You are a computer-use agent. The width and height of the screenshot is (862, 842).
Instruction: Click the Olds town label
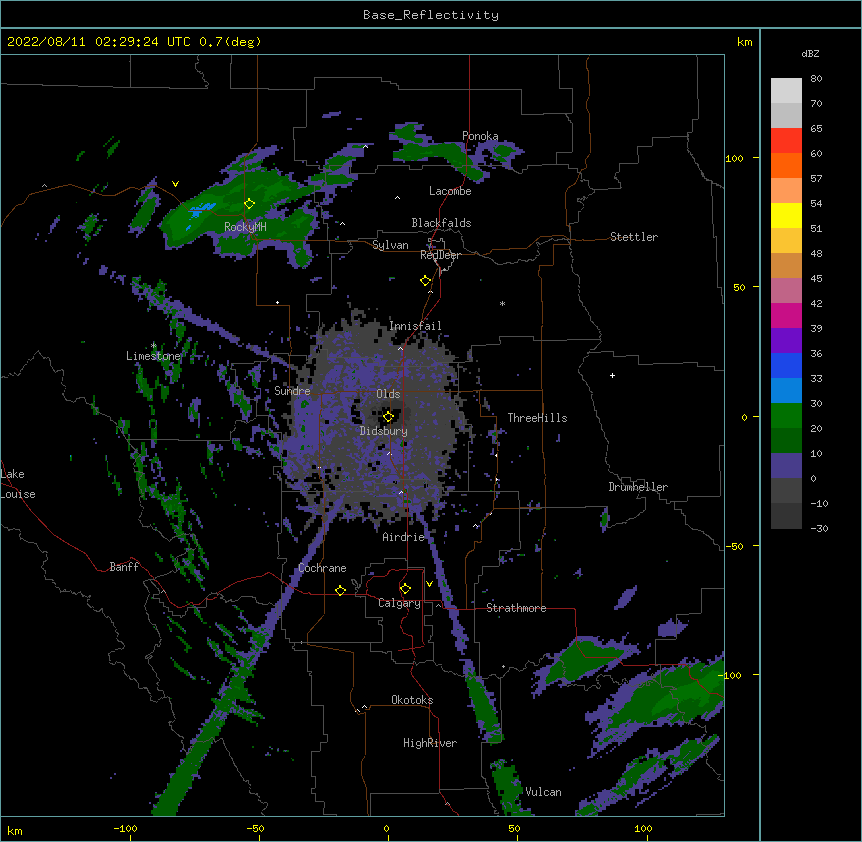tap(388, 394)
